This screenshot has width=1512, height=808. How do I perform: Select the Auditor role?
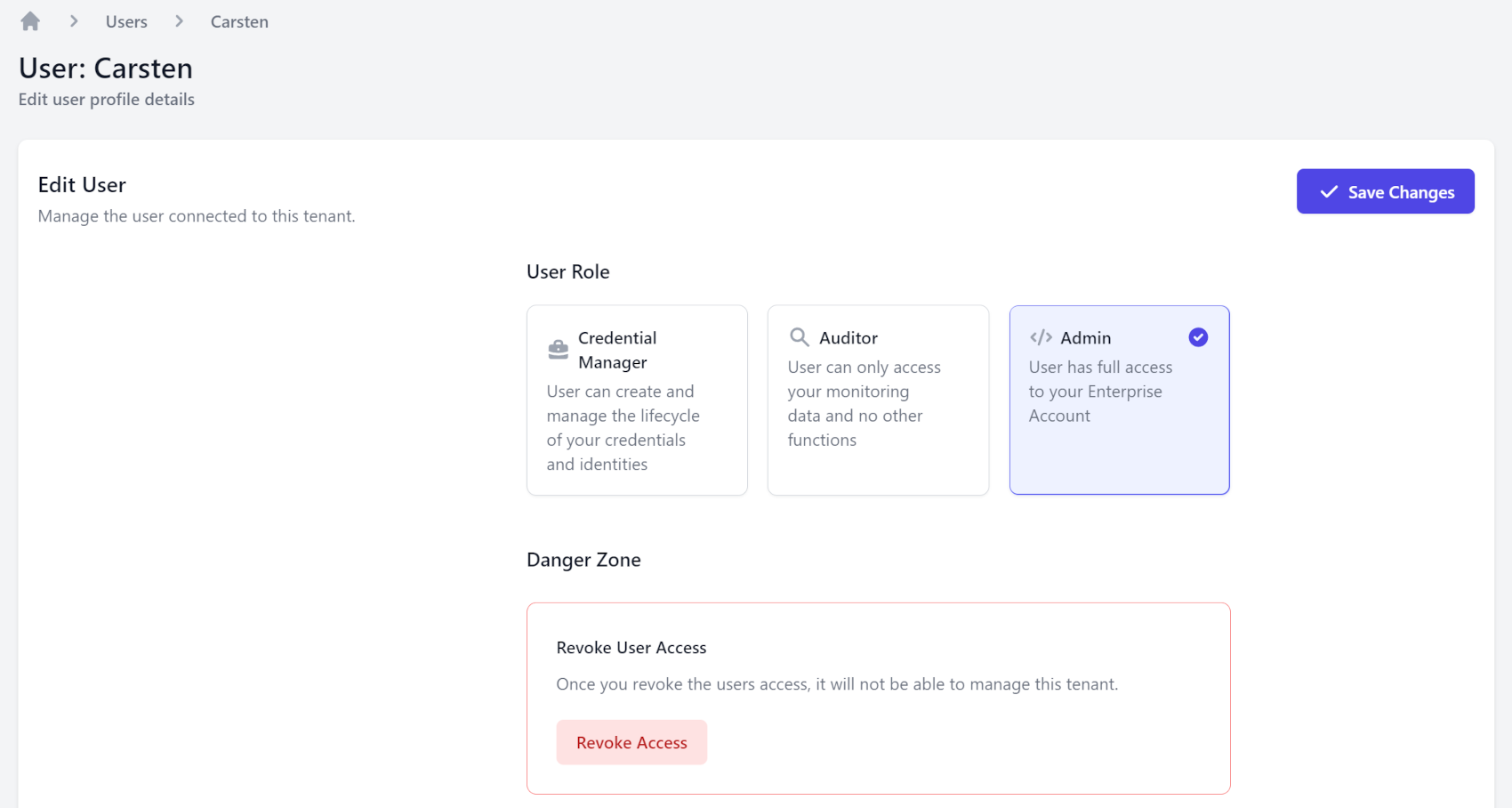878,400
